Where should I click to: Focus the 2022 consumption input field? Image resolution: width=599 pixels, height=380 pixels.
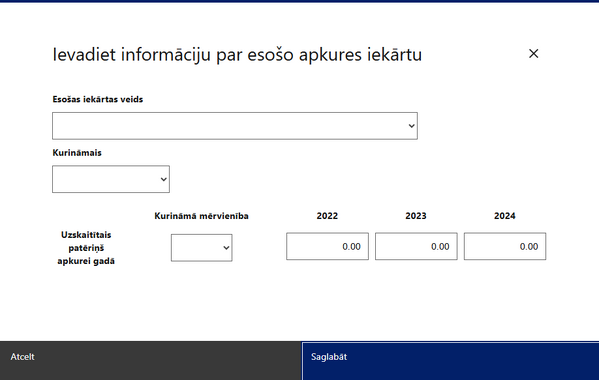click(327, 246)
